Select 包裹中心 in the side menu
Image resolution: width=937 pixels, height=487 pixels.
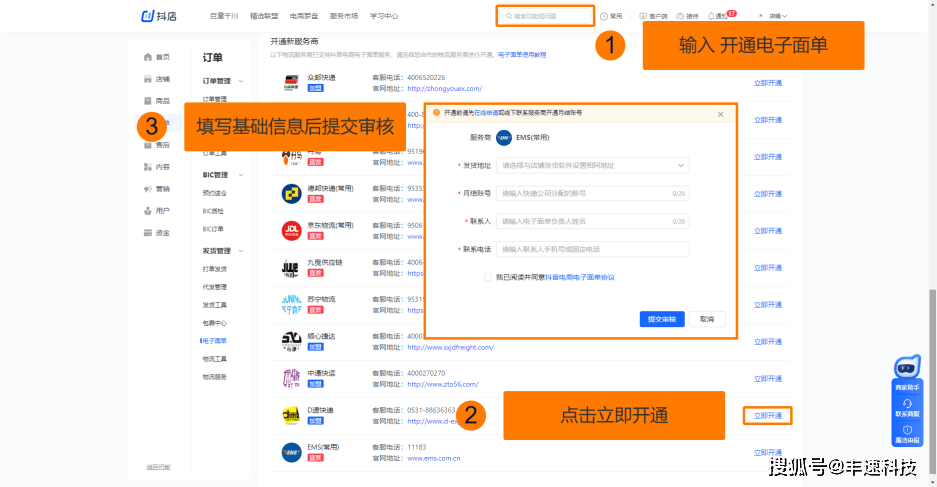tap(215, 323)
